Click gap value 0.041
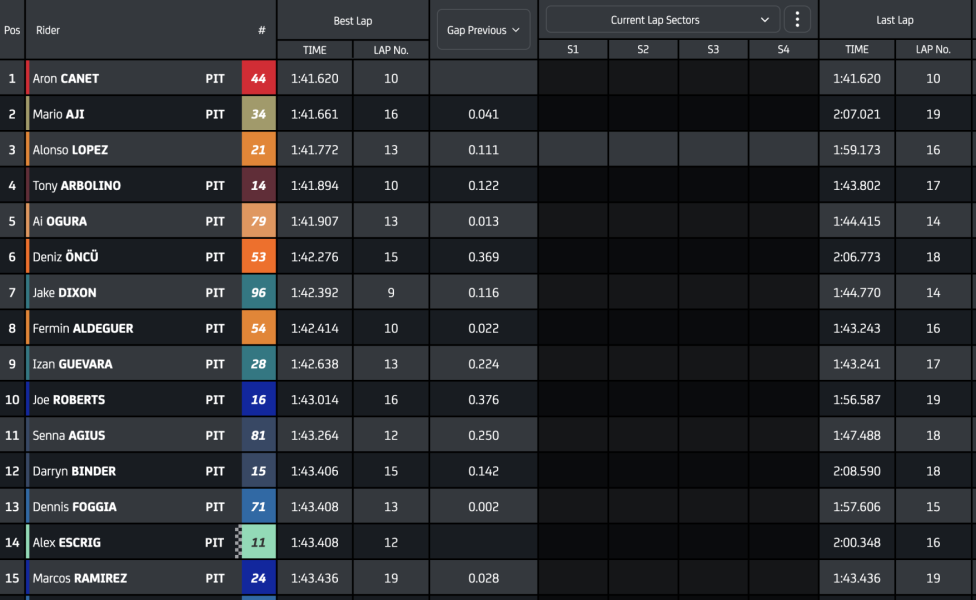Image resolution: width=976 pixels, height=600 pixels. 483,114
